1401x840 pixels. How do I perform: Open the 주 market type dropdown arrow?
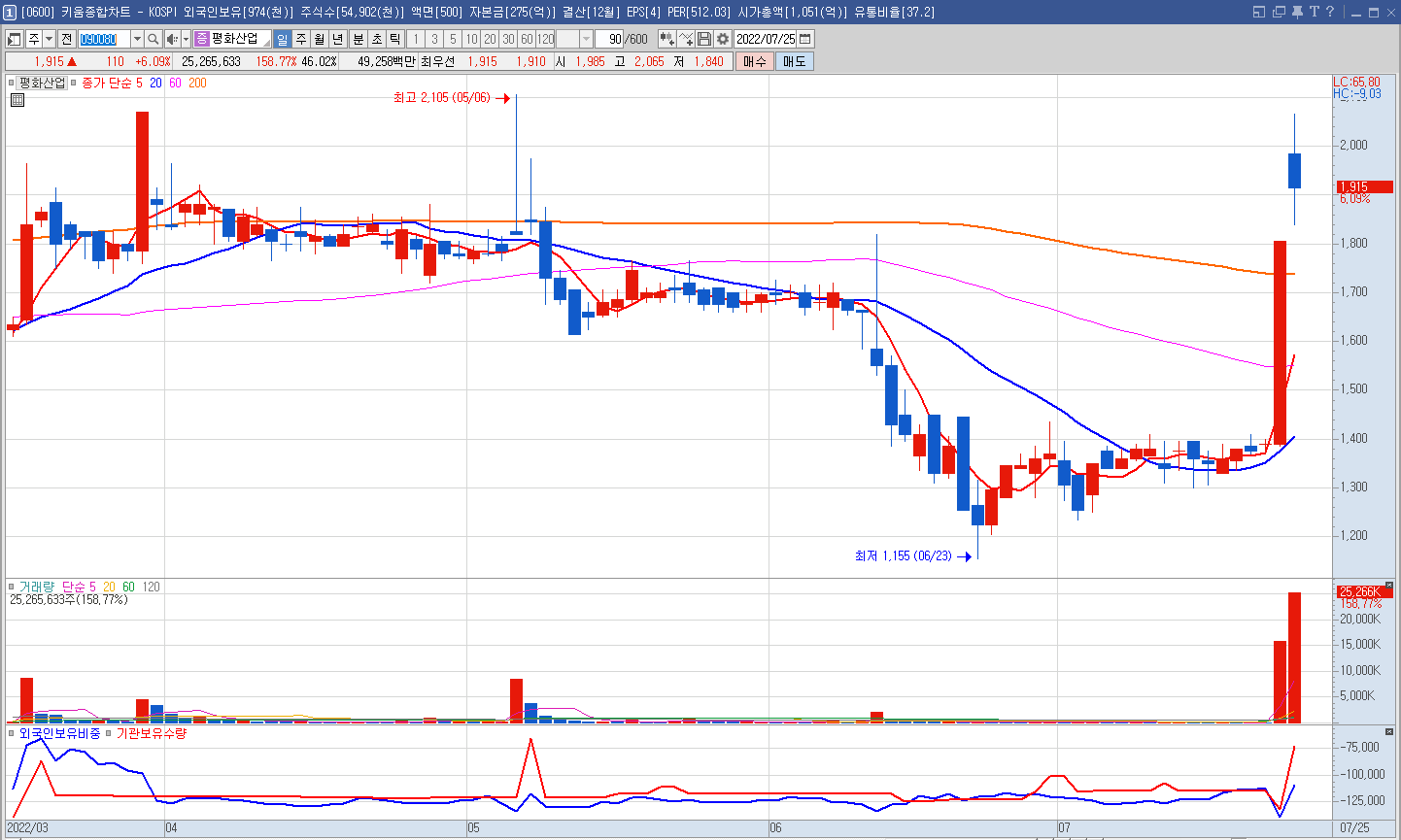click(x=49, y=39)
